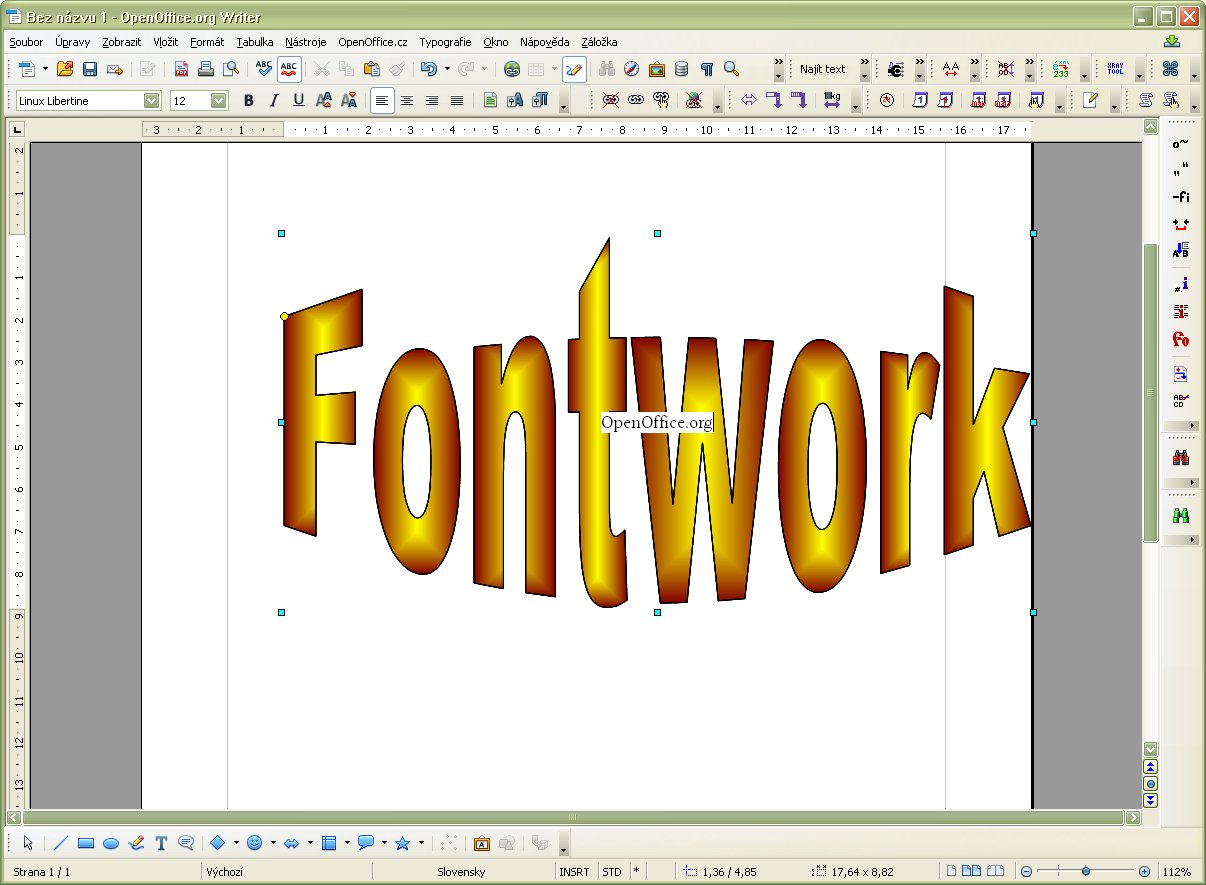The width and height of the screenshot is (1206, 885).
Task: Open the Nástroje menu
Action: (306, 42)
